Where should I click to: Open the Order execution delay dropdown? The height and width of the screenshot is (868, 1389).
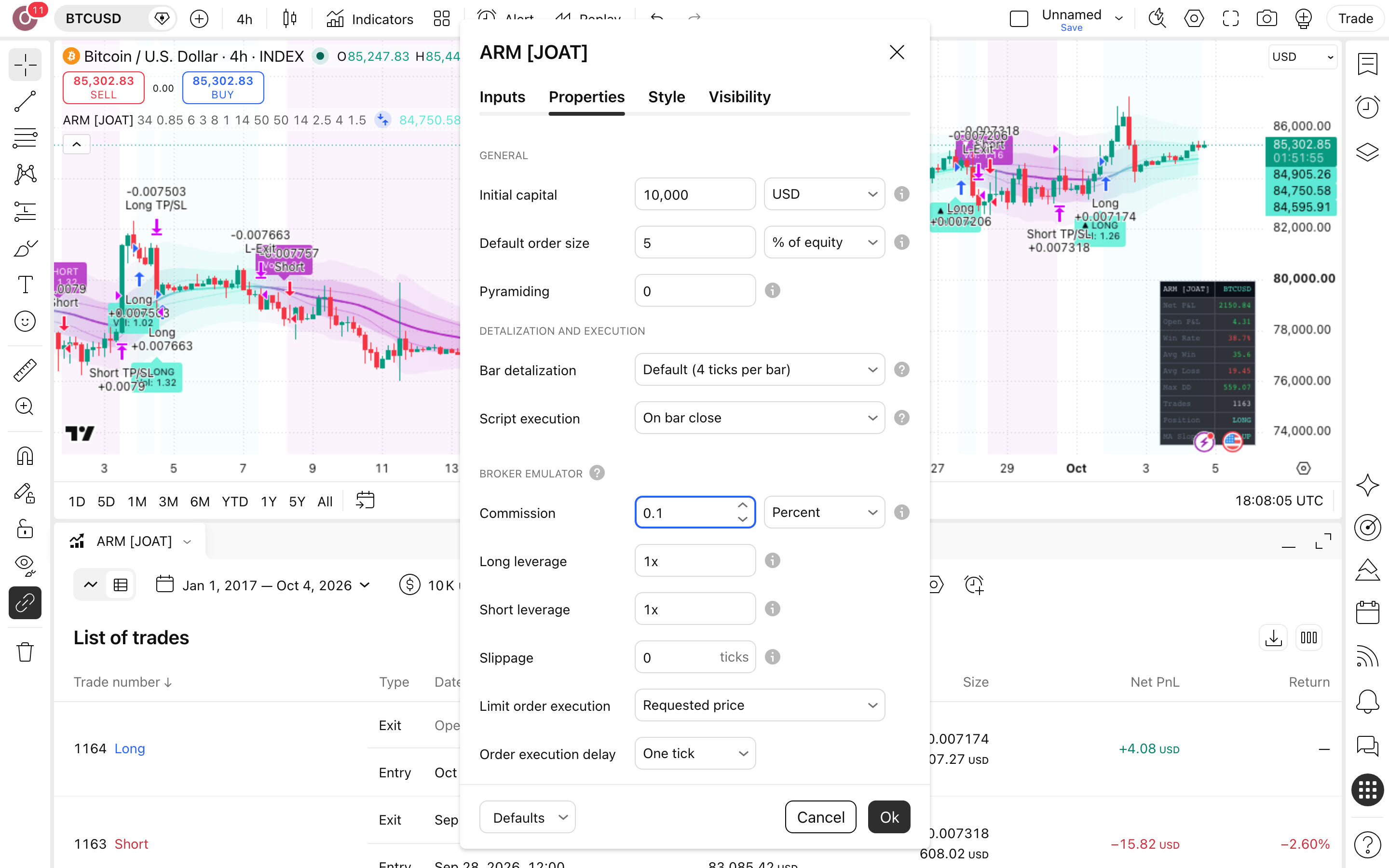[x=695, y=753]
